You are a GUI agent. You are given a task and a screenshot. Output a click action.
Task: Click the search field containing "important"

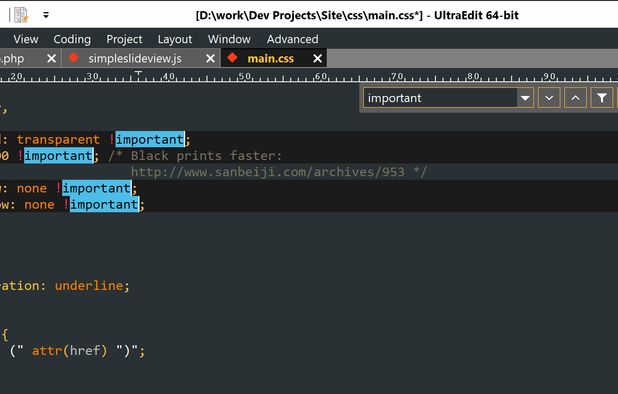click(440, 98)
